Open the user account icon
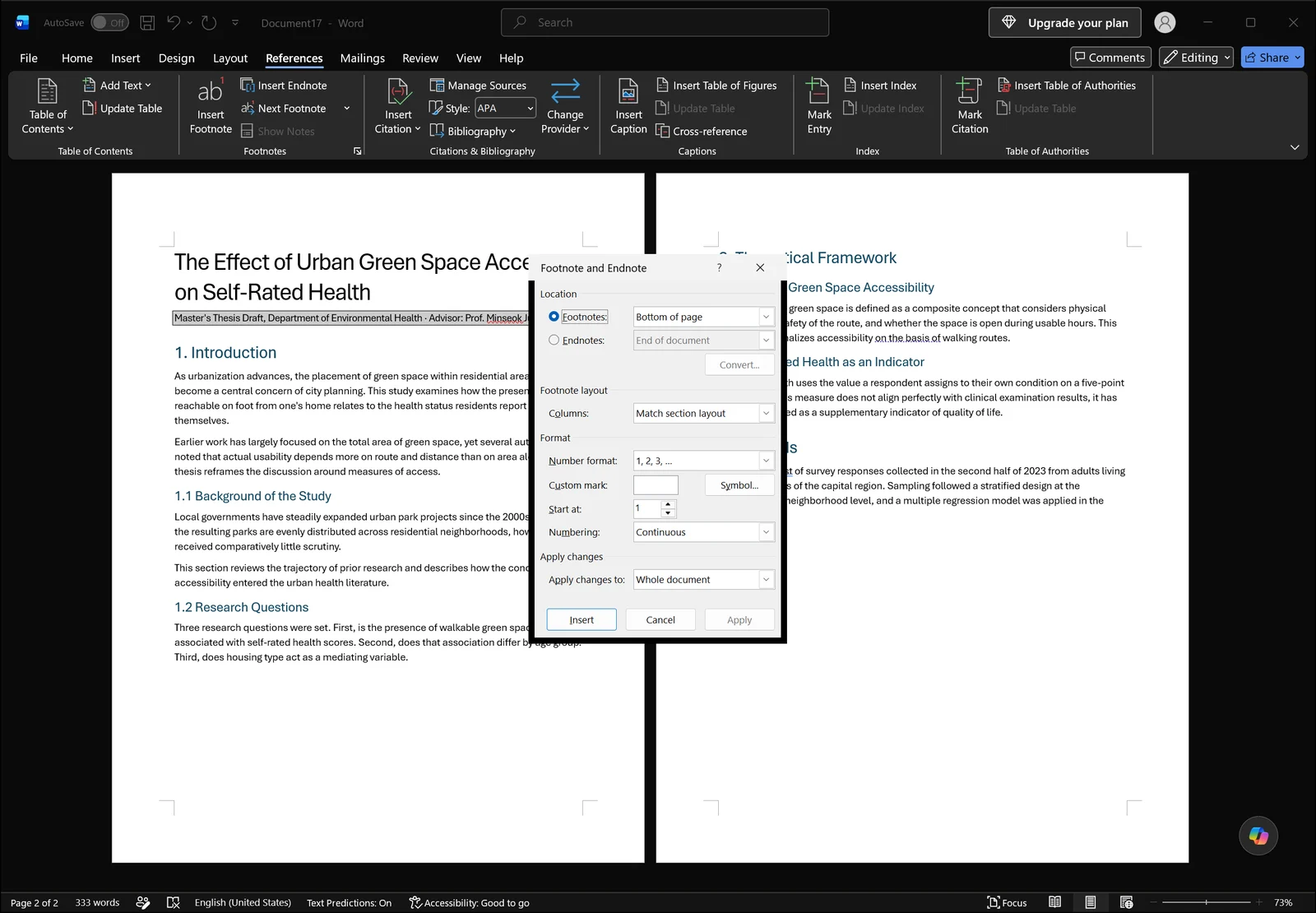Screen dimensions: 1316x913 coord(1165,23)
